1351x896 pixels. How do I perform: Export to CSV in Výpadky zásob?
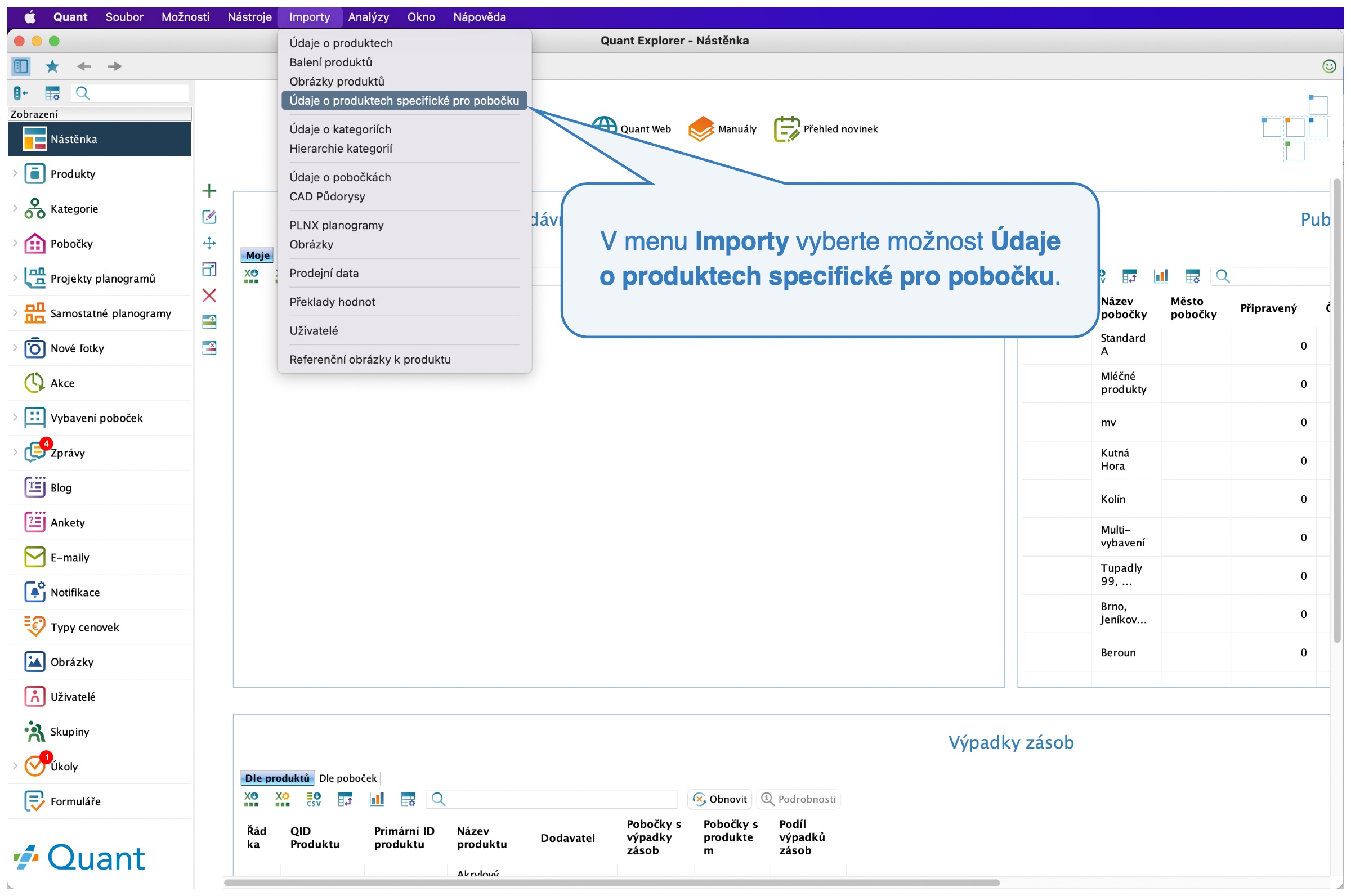pos(314,799)
